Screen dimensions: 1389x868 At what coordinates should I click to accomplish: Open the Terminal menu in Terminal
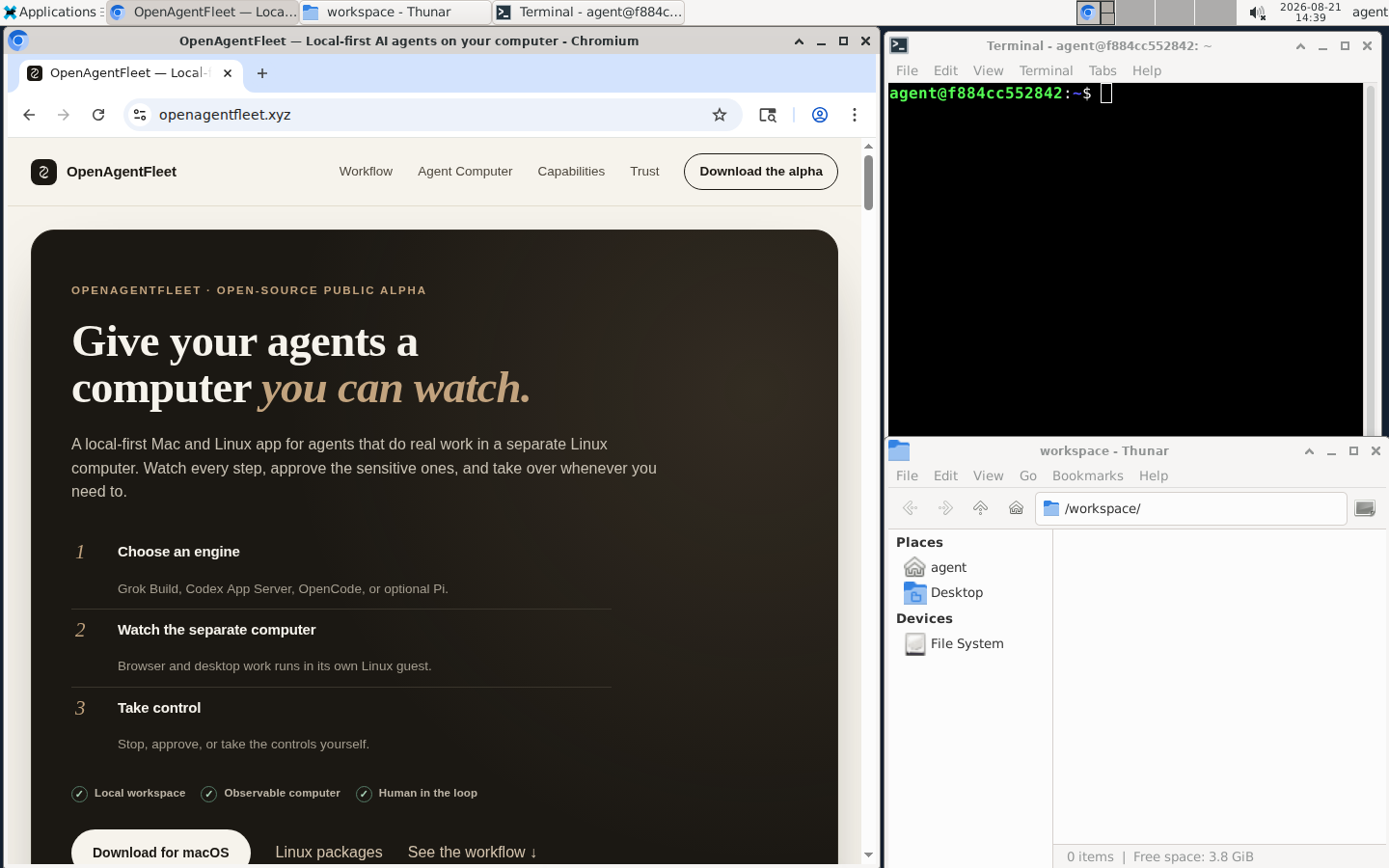pos(1046,70)
